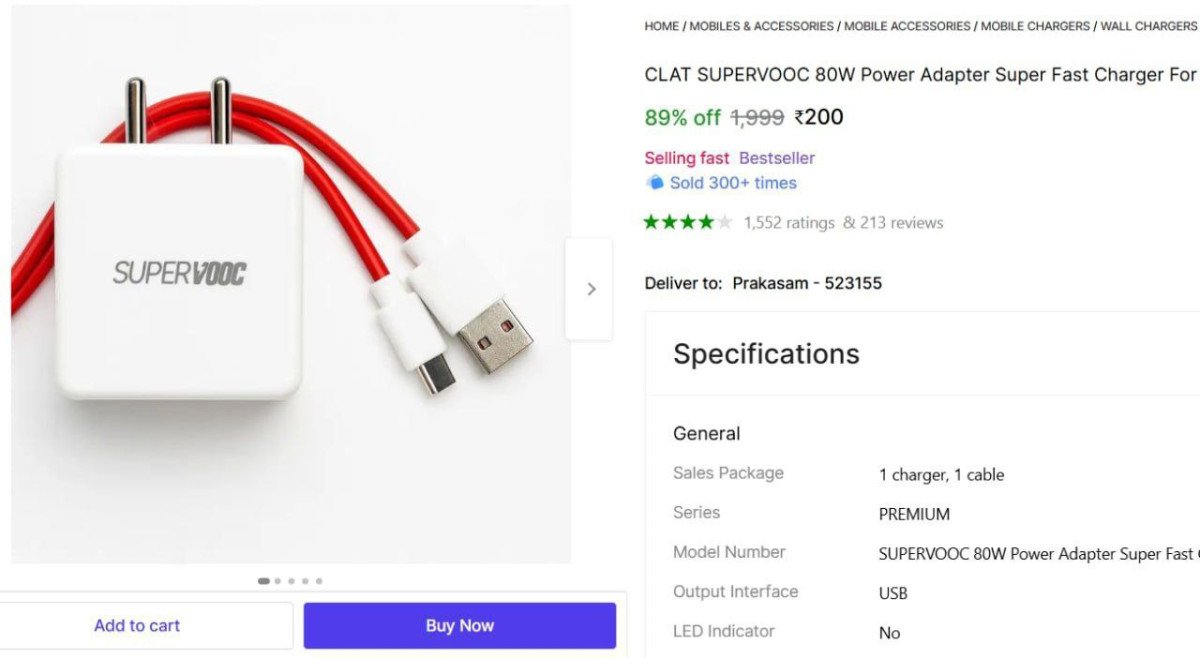
Task: Click the SUPERVOOC charger product image
Action: [x=290, y=285]
